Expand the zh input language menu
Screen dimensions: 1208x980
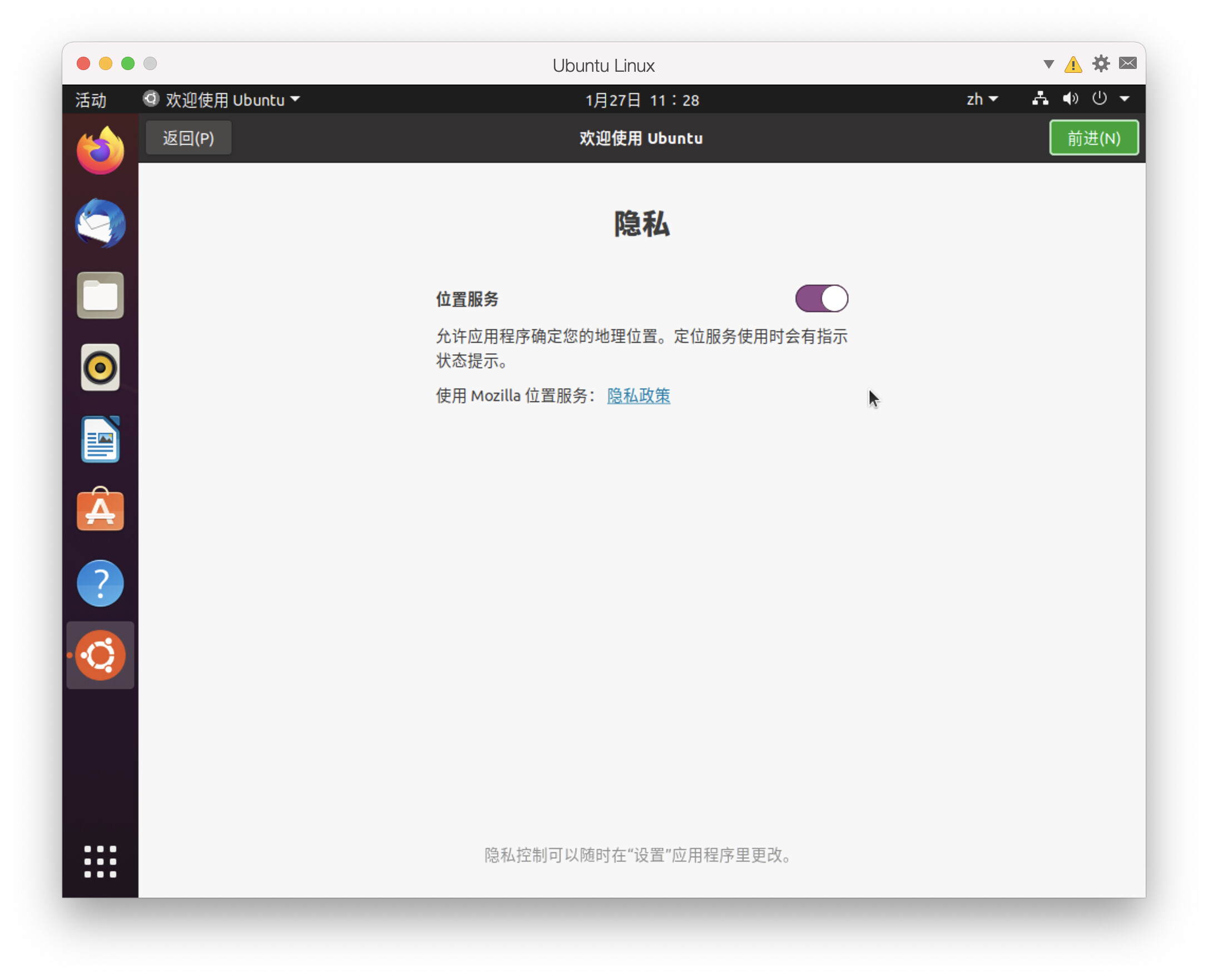pos(982,100)
